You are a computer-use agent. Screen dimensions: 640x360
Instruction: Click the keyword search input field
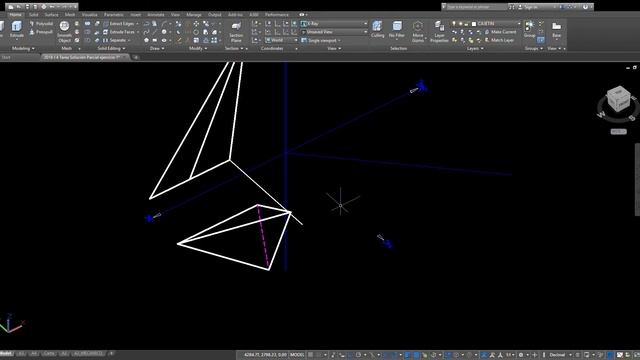[476, 7]
